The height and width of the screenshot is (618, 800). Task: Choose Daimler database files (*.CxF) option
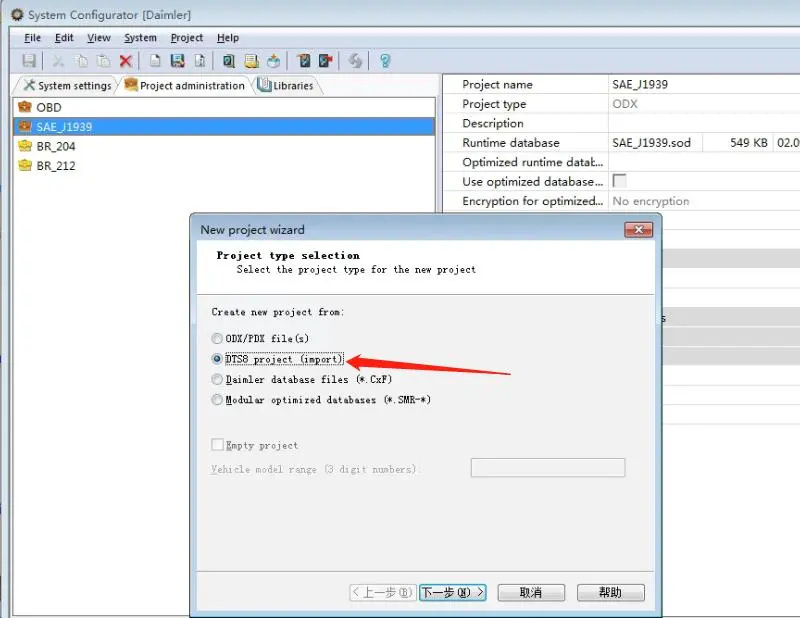[218, 380]
